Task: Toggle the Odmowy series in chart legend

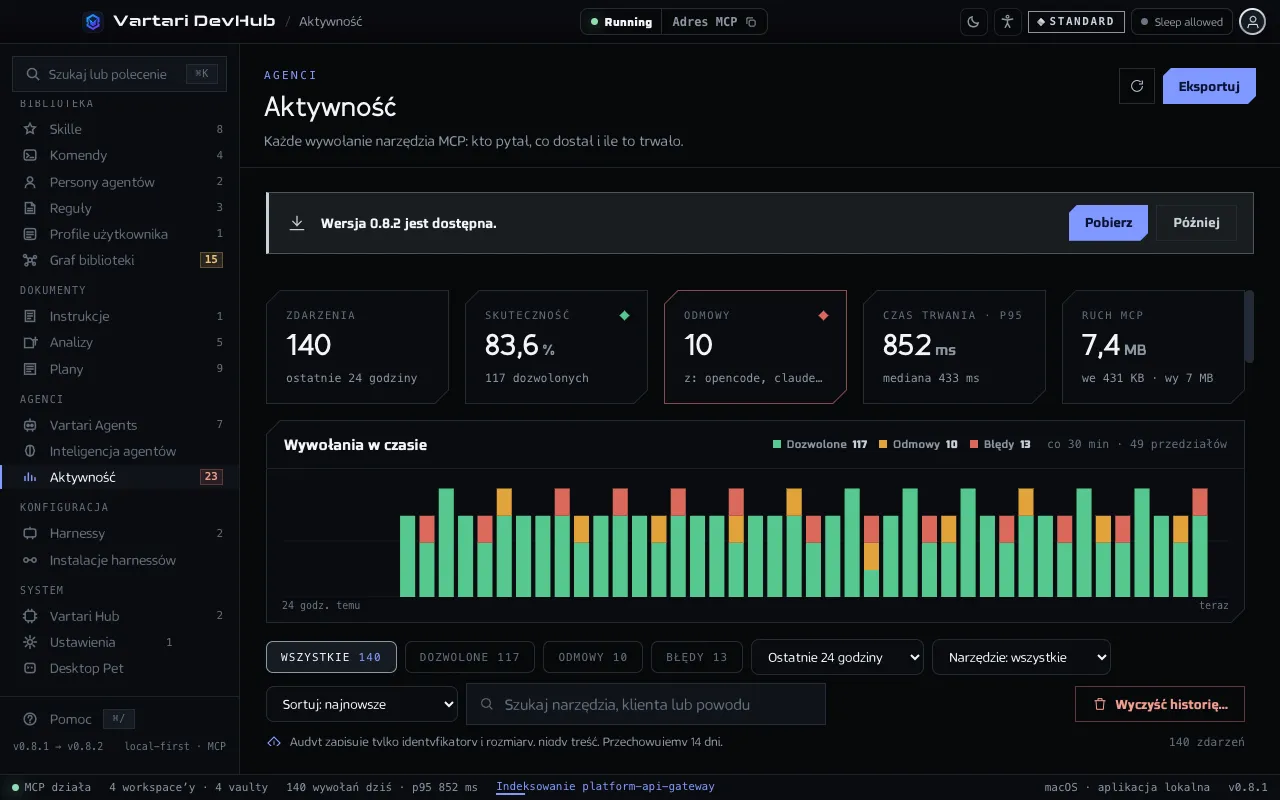Action: pyautogui.click(x=918, y=444)
